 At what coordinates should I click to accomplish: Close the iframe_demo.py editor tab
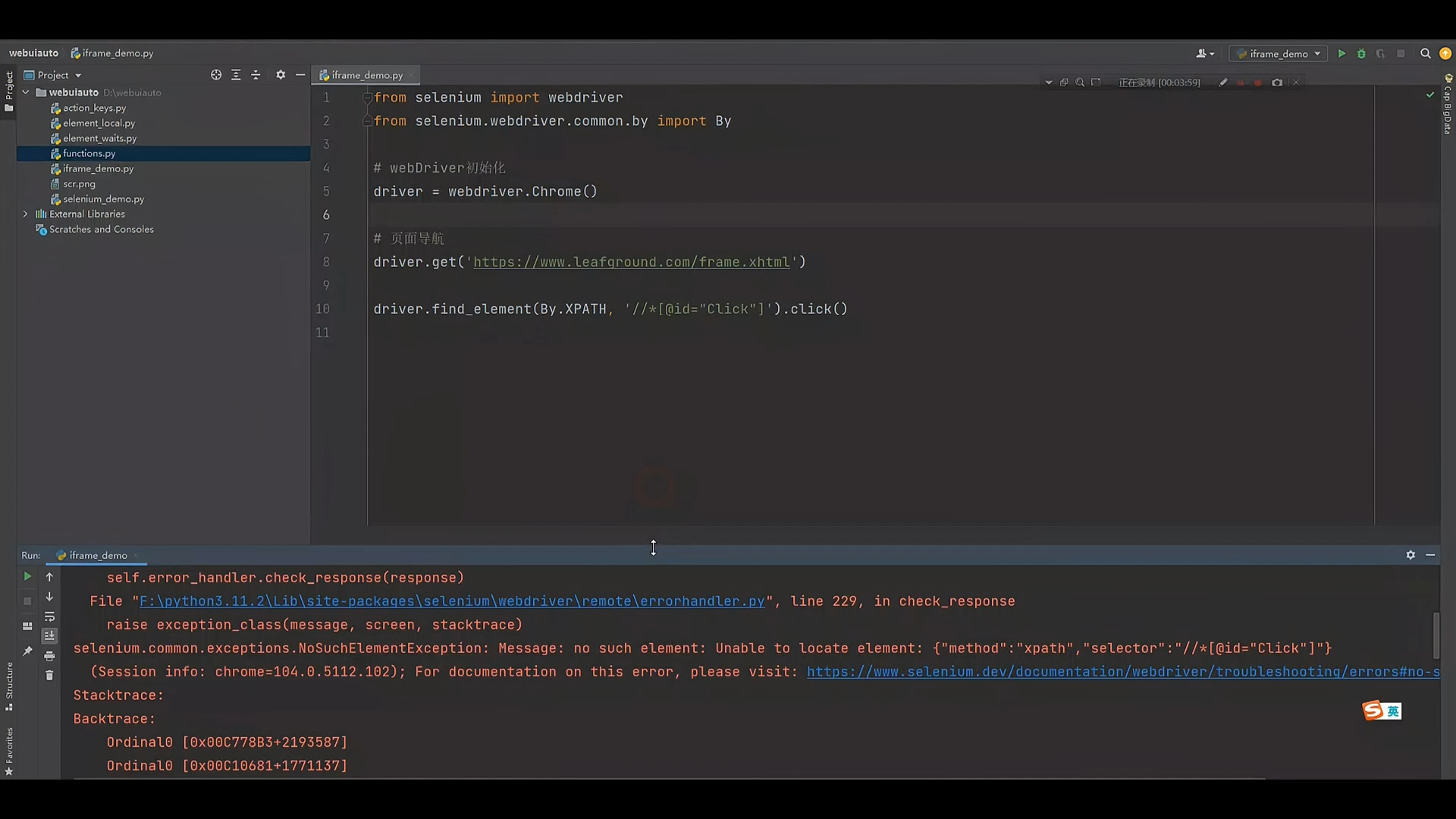coord(411,75)
